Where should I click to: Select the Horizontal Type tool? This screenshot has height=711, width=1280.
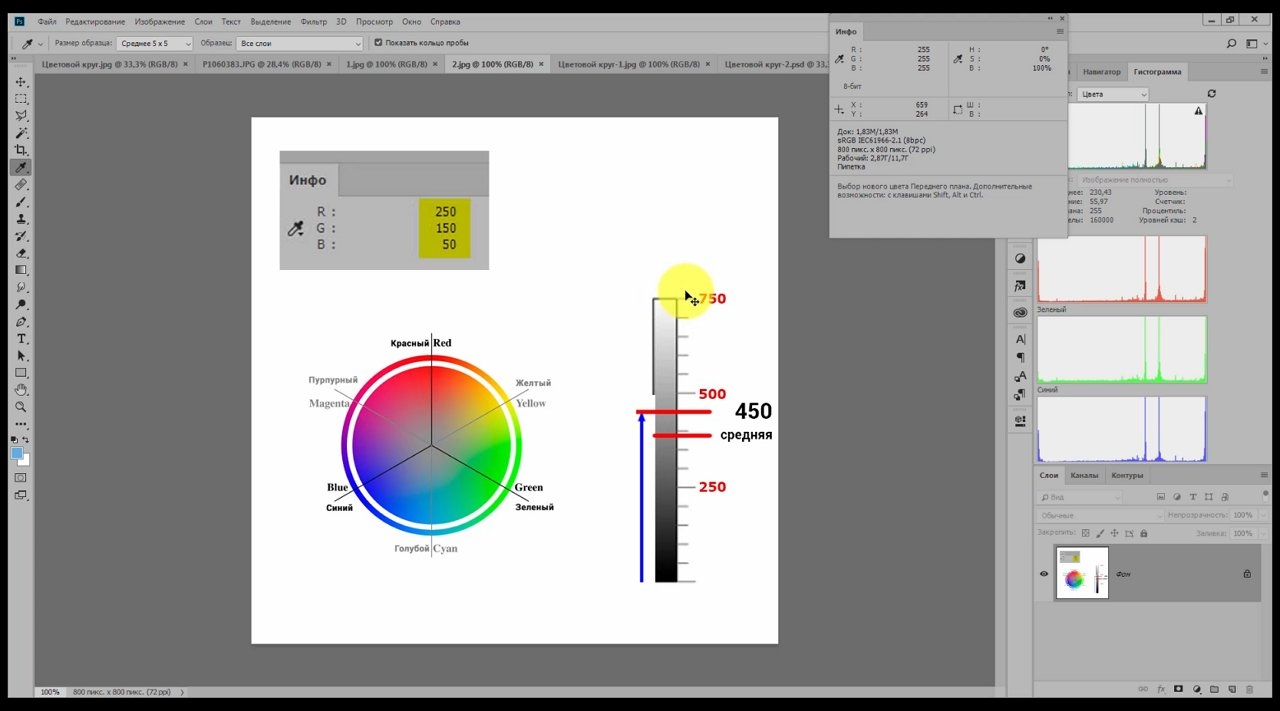point(21,339)
